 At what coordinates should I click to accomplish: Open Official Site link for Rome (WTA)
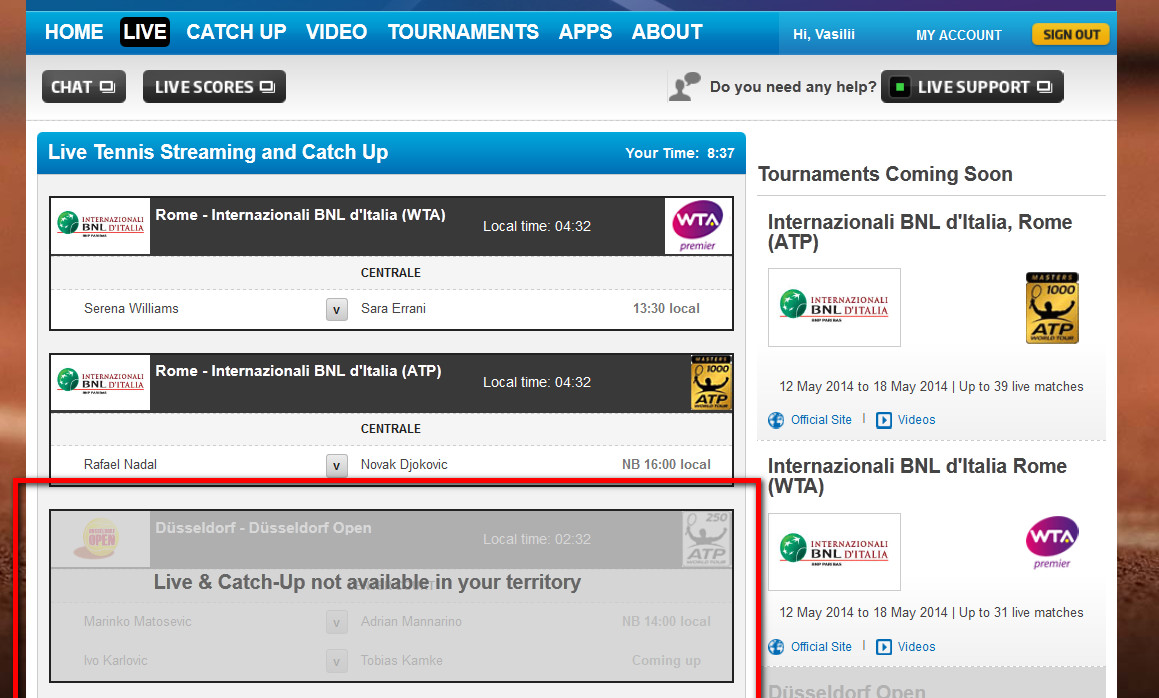pos(821,646)
